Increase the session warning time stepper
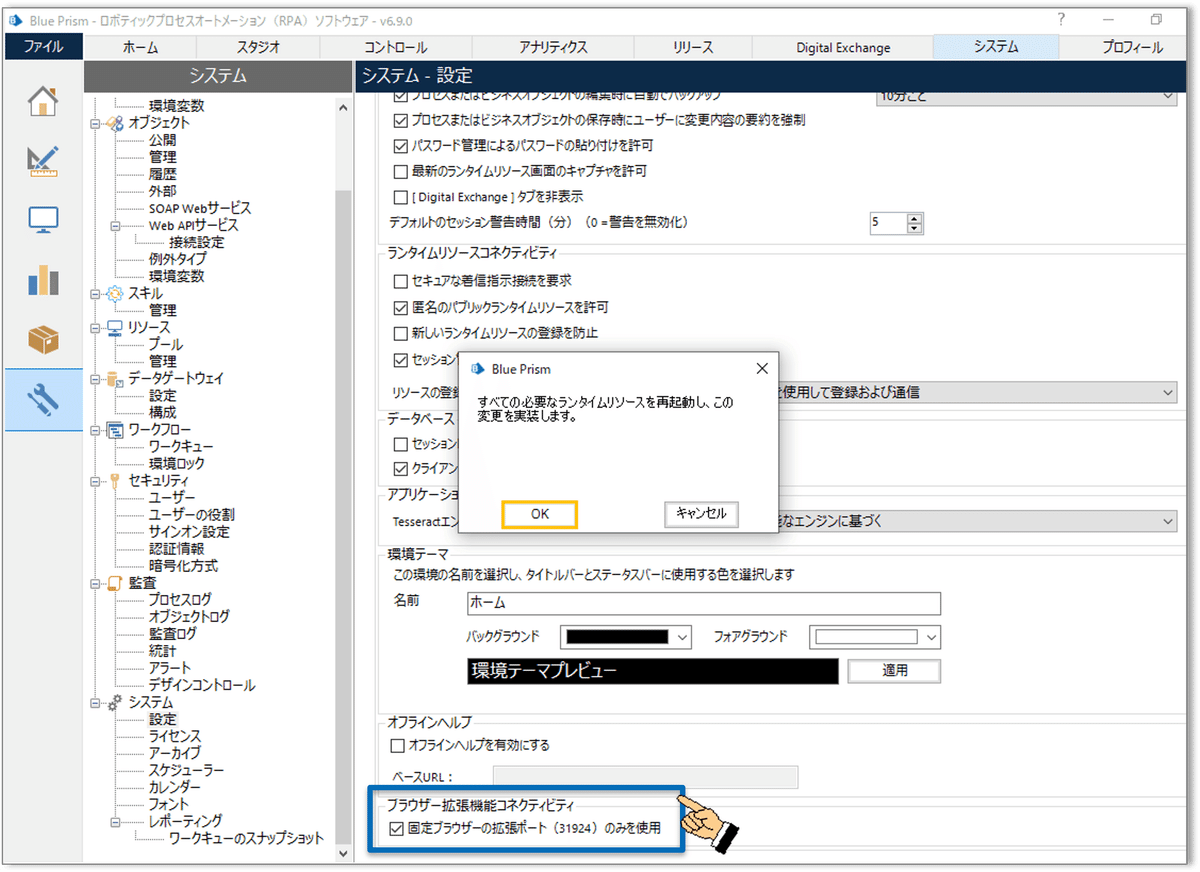The height and width of the screenshot is (872, 1200). [914, 217]
